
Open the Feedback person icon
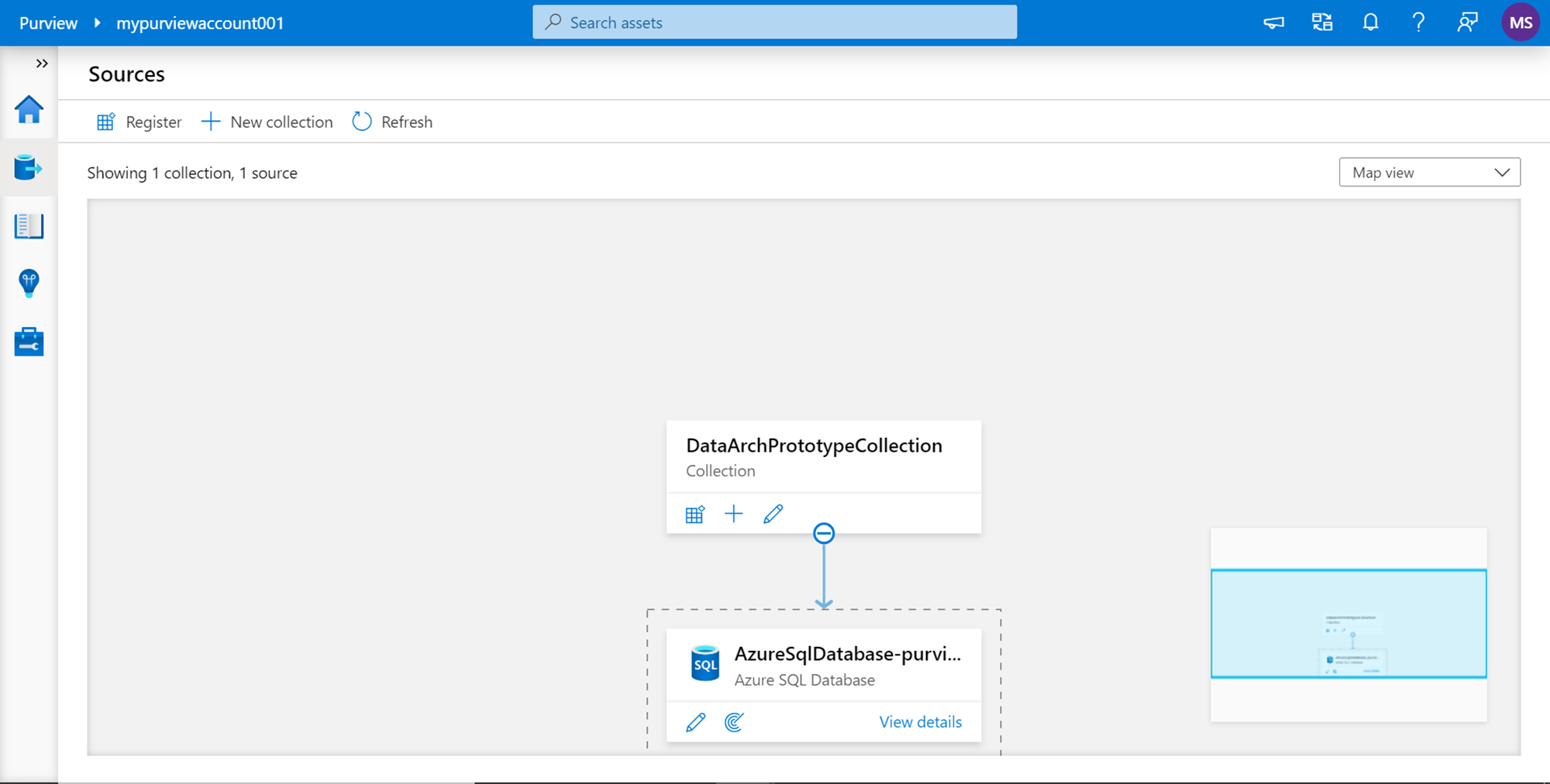coord(1467,22)
